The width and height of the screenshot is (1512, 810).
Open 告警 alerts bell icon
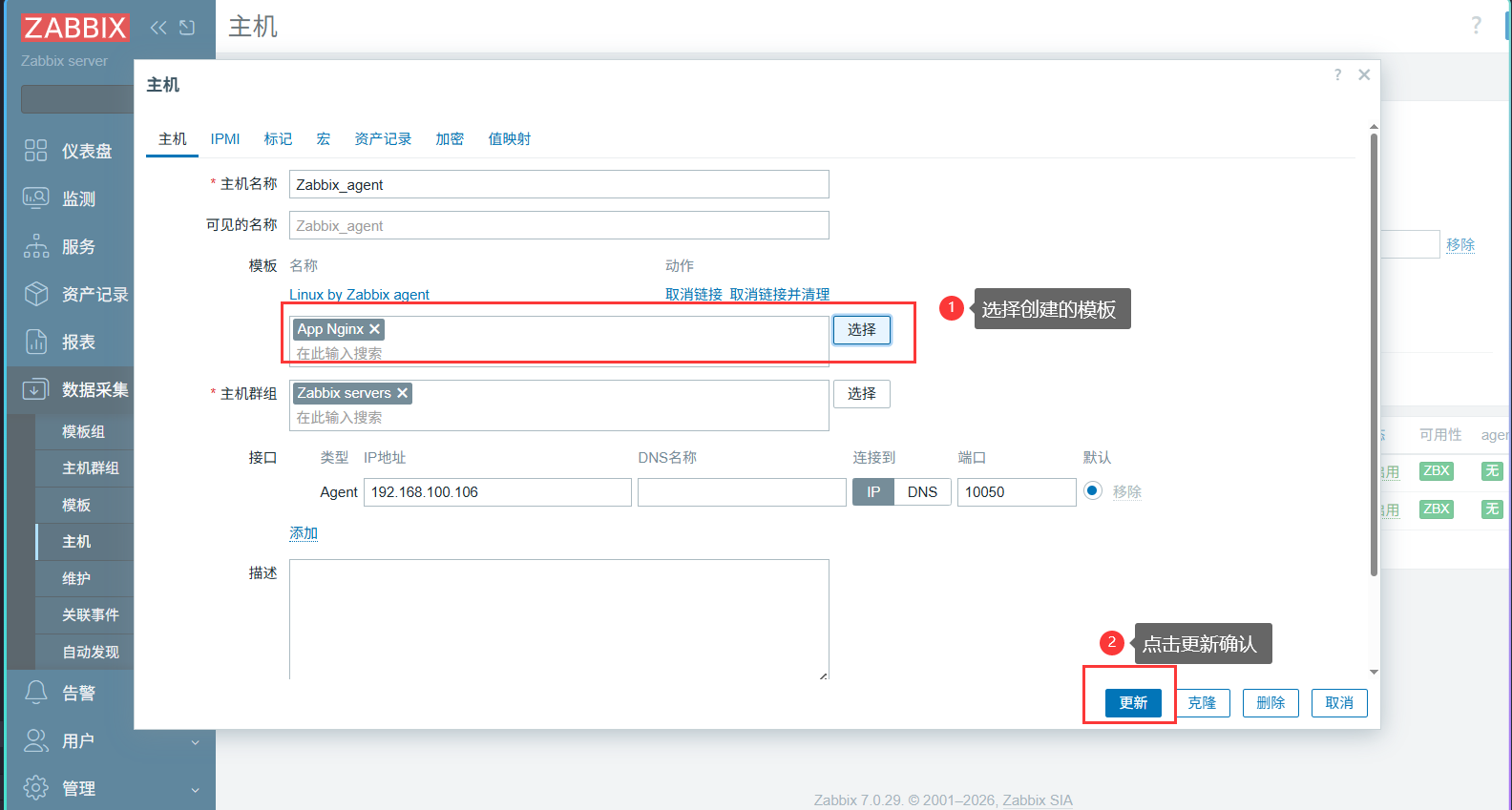coord(36,693)
